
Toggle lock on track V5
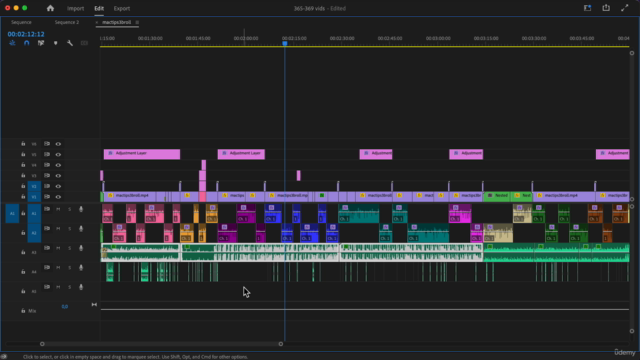click(x=23, y=155)
